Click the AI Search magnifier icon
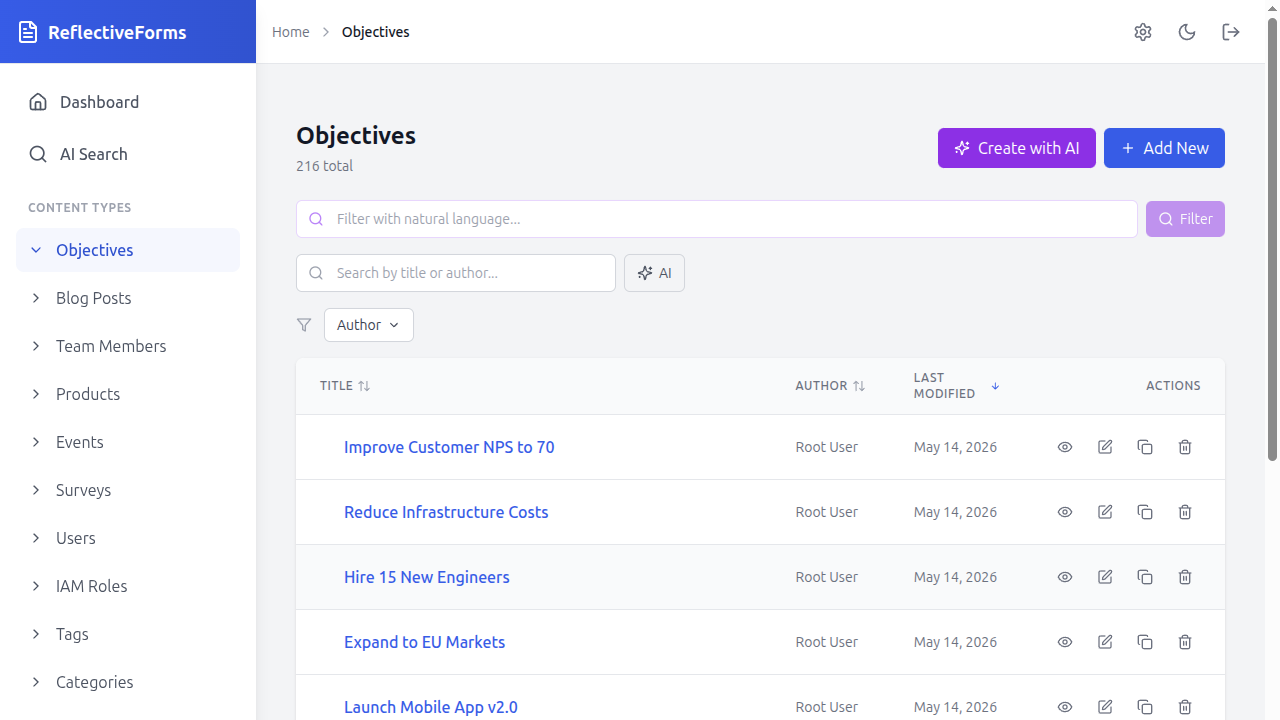This screenshot has width=1280, height=720. tap(38, 154)
